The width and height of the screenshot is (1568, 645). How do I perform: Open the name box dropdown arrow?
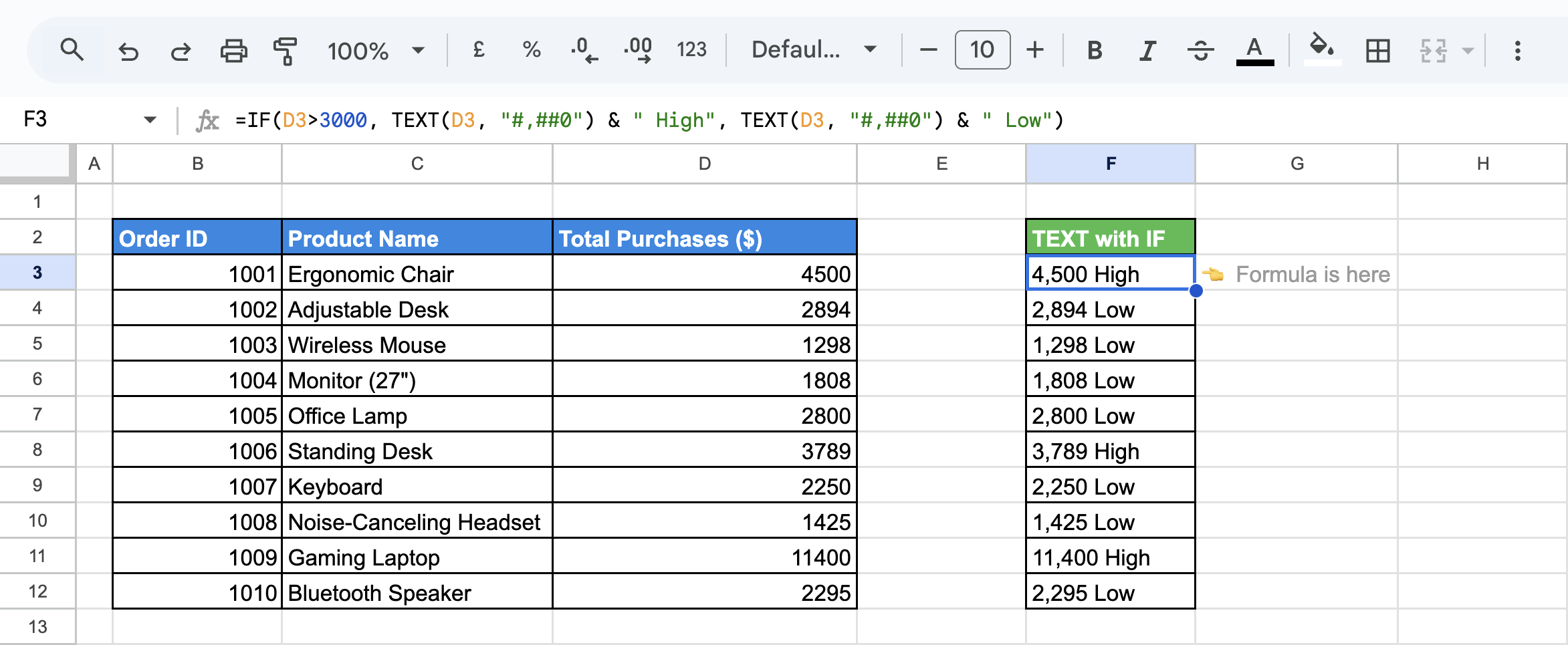(x=150, y=120)
